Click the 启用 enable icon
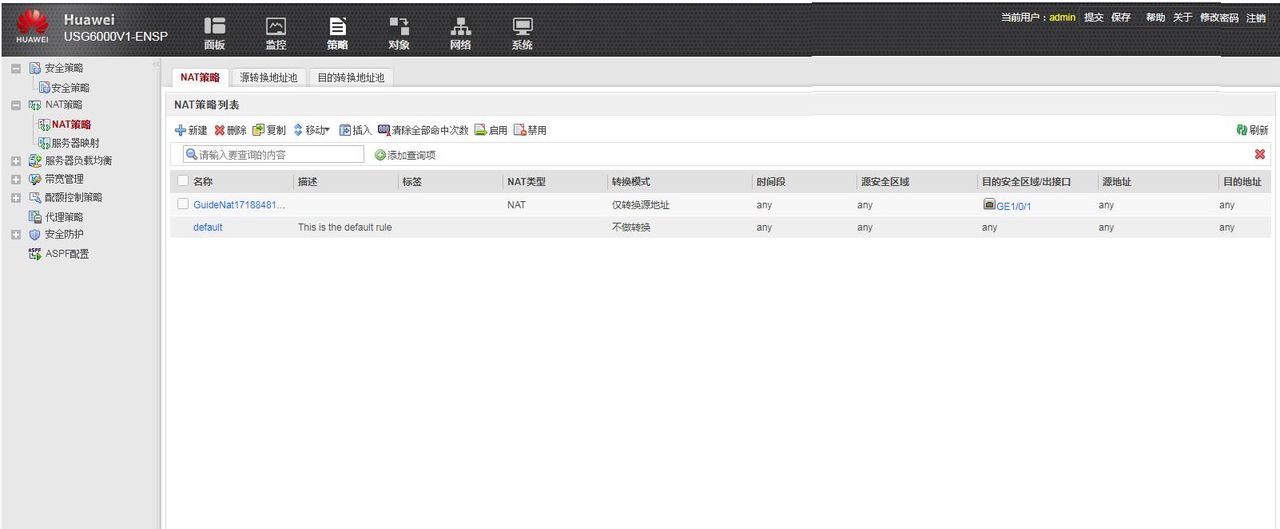The image size is (1280, 529). click(x=480, y=130)
